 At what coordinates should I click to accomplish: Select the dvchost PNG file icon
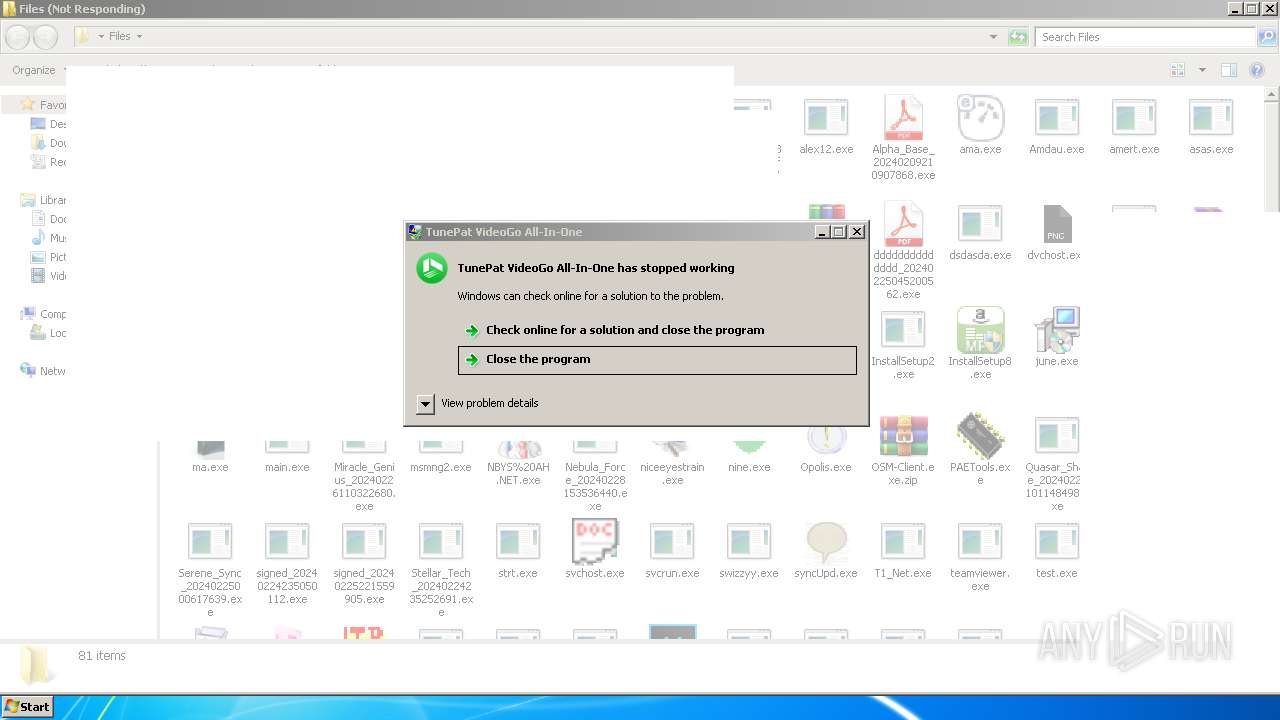[x=1057, y=224]
